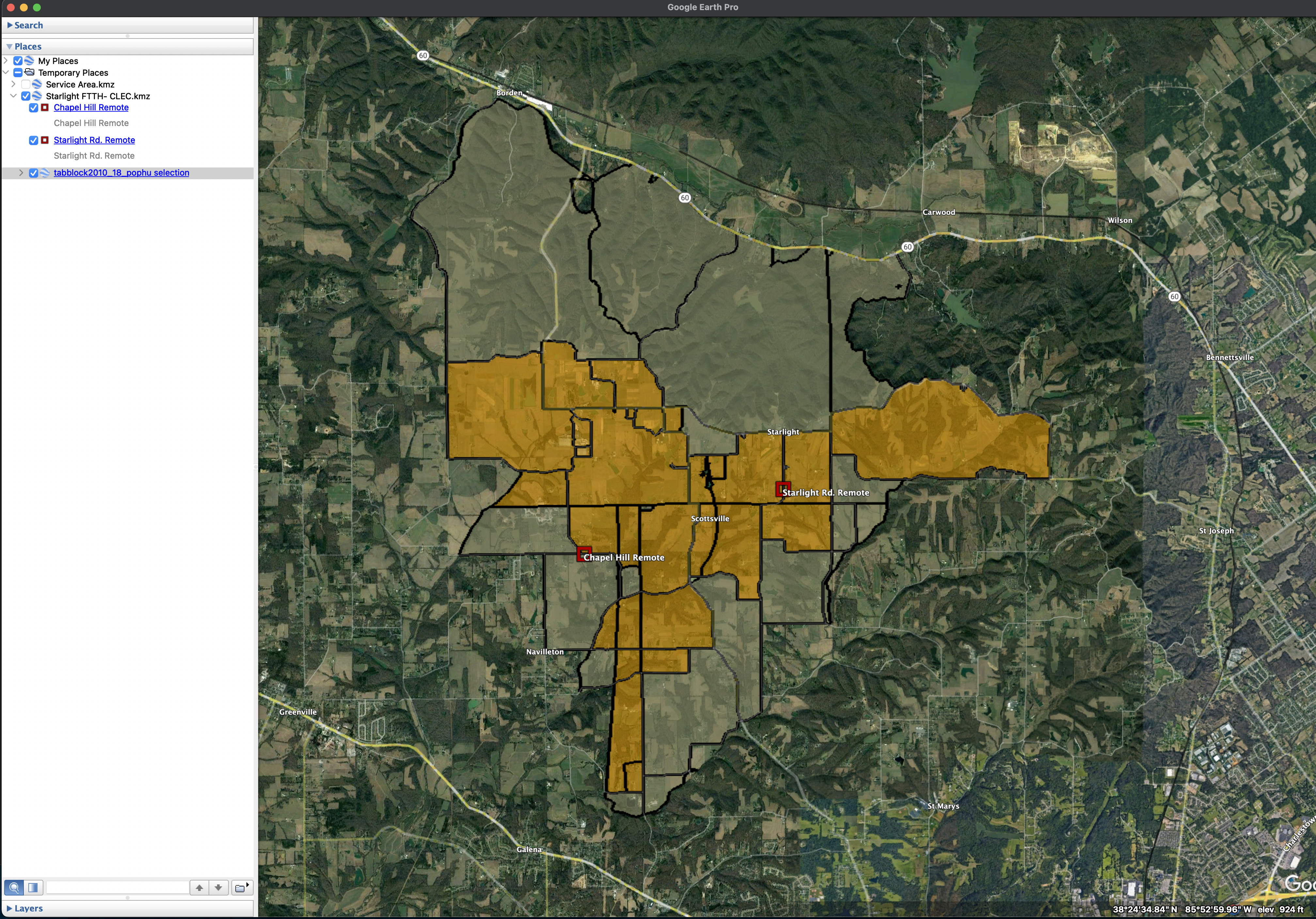Viewport: 1316px width, 919px height.
Task: Click the Bennettsville map label
Action: (1230, 357)
